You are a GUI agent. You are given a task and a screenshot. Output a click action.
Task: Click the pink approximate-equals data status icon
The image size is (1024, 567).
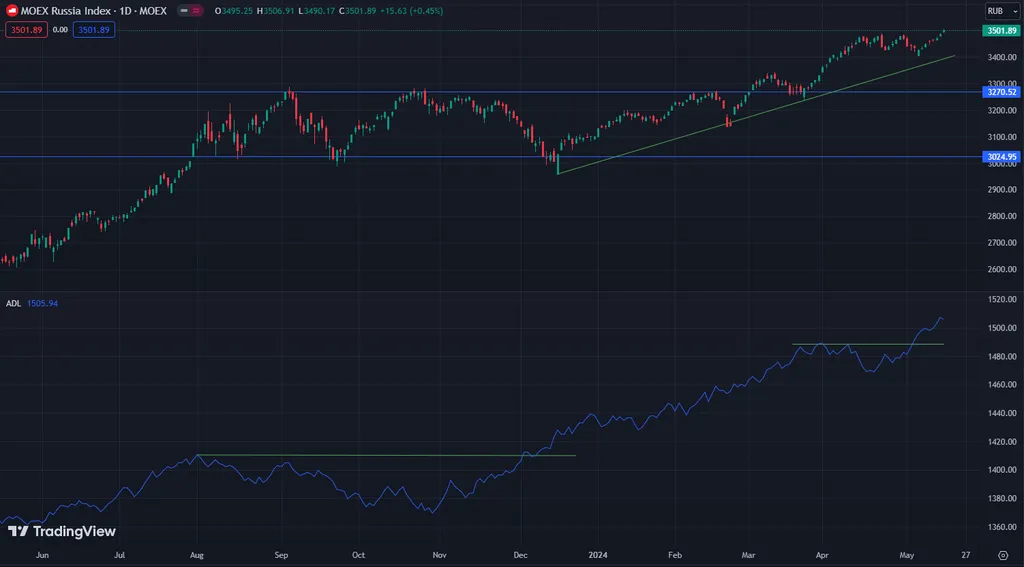(196, 10)
